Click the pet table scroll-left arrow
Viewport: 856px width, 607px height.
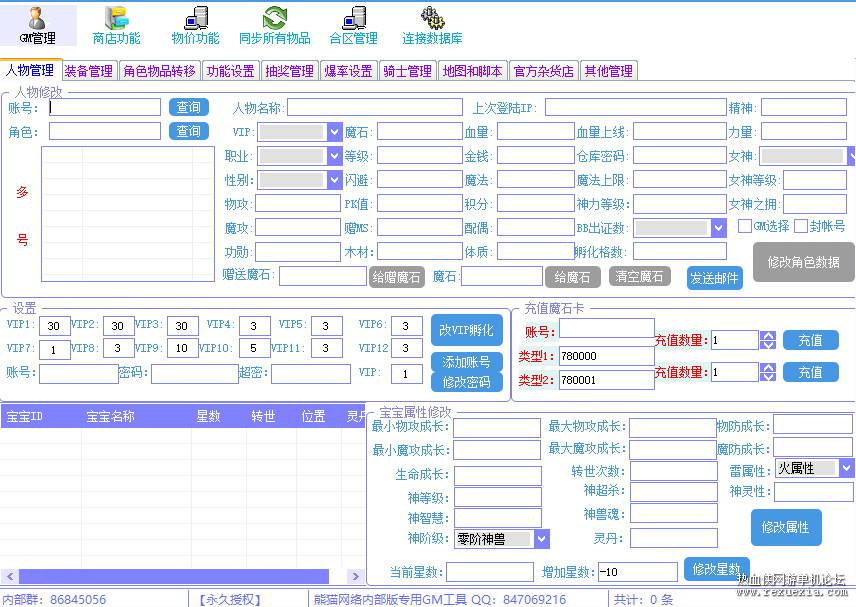pos(9,576)
